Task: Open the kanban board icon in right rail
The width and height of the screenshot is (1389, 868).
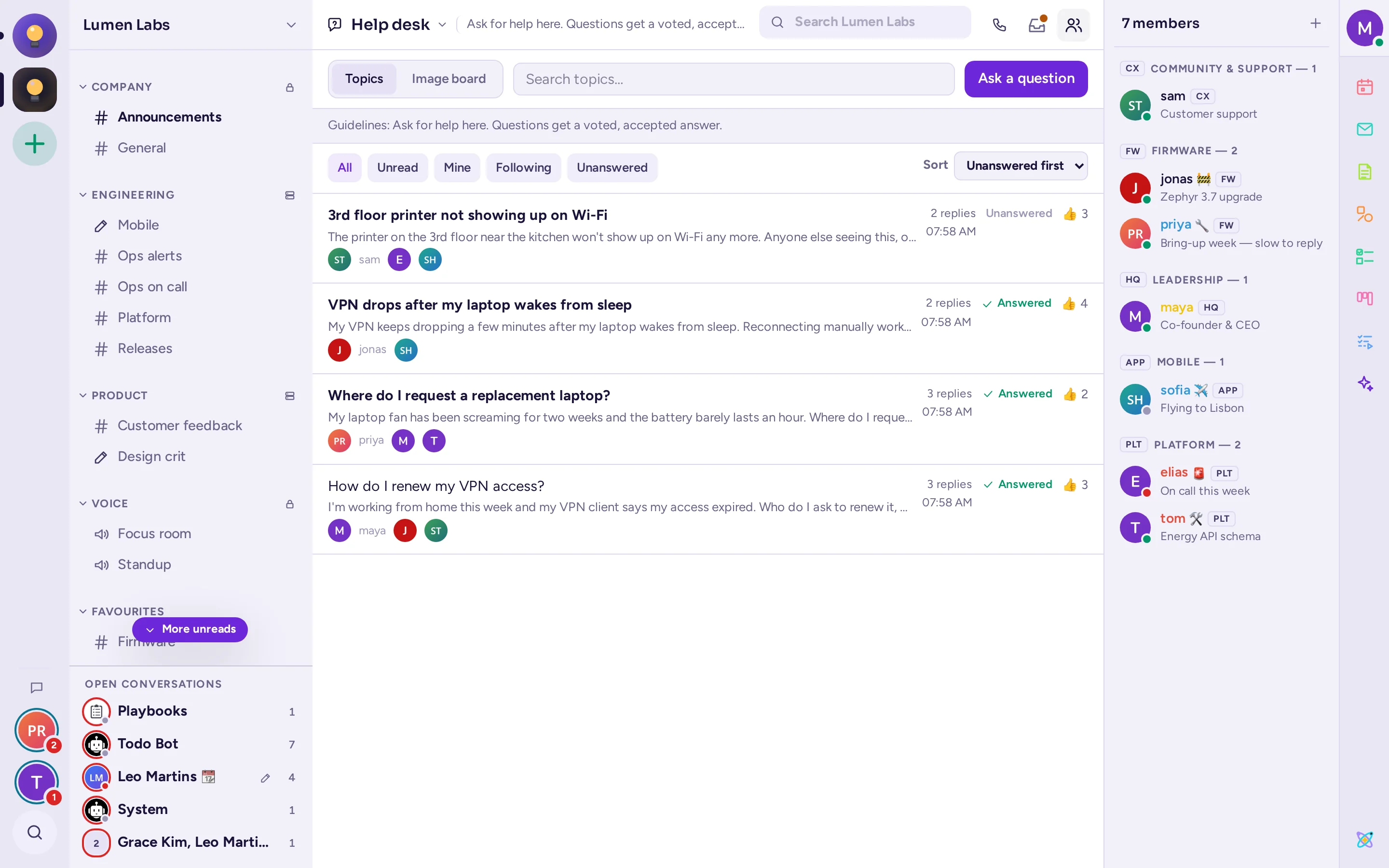Action: (1364, 298)
